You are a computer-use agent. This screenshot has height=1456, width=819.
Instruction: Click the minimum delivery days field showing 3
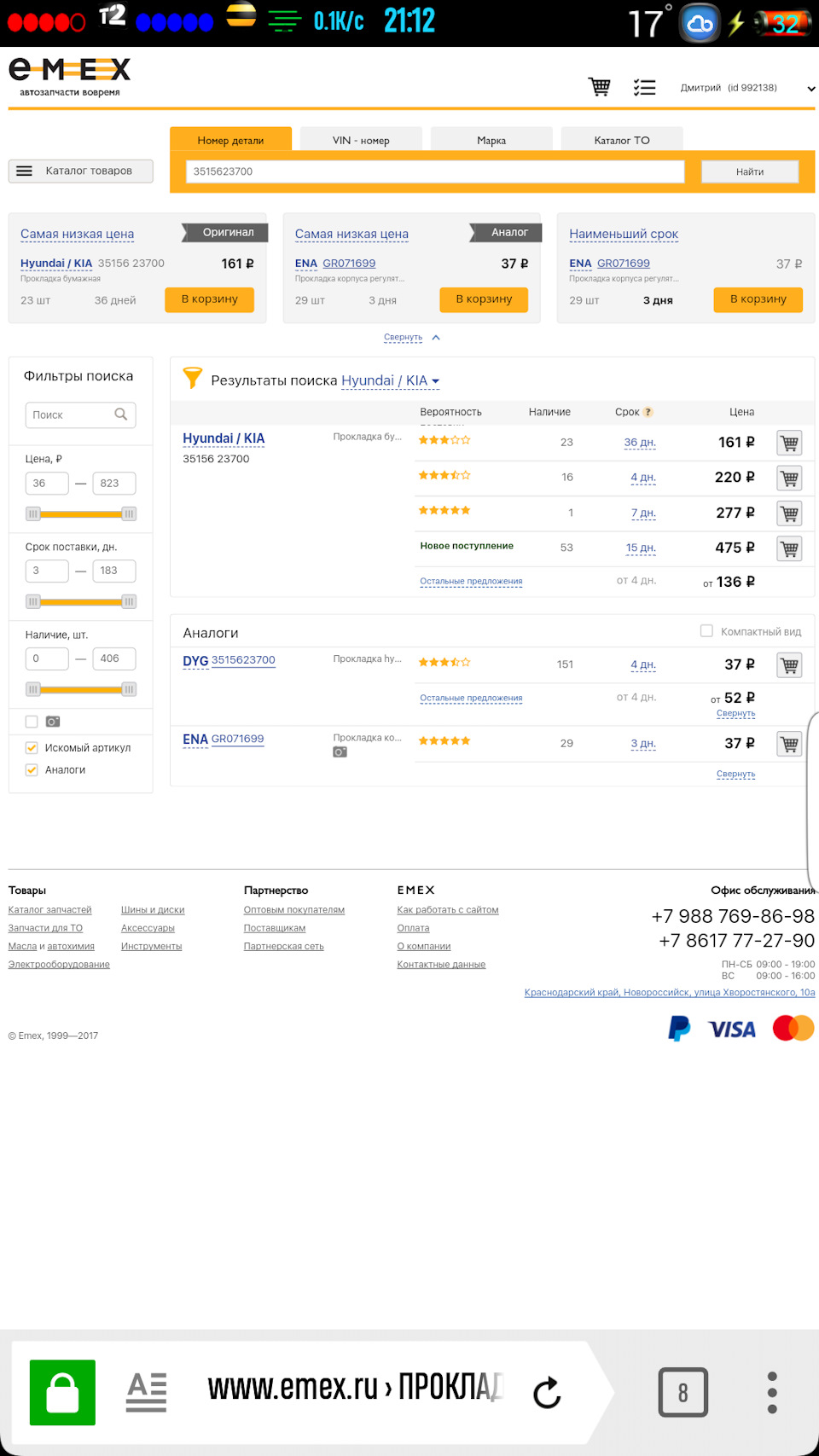click(47, 571)
